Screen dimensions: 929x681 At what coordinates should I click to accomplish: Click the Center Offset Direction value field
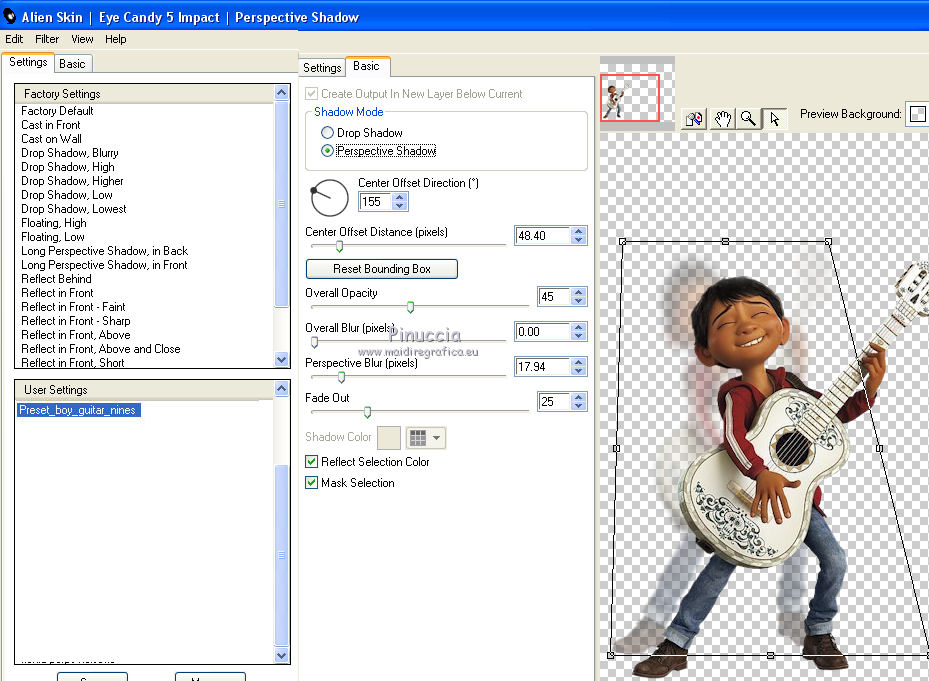375,202
